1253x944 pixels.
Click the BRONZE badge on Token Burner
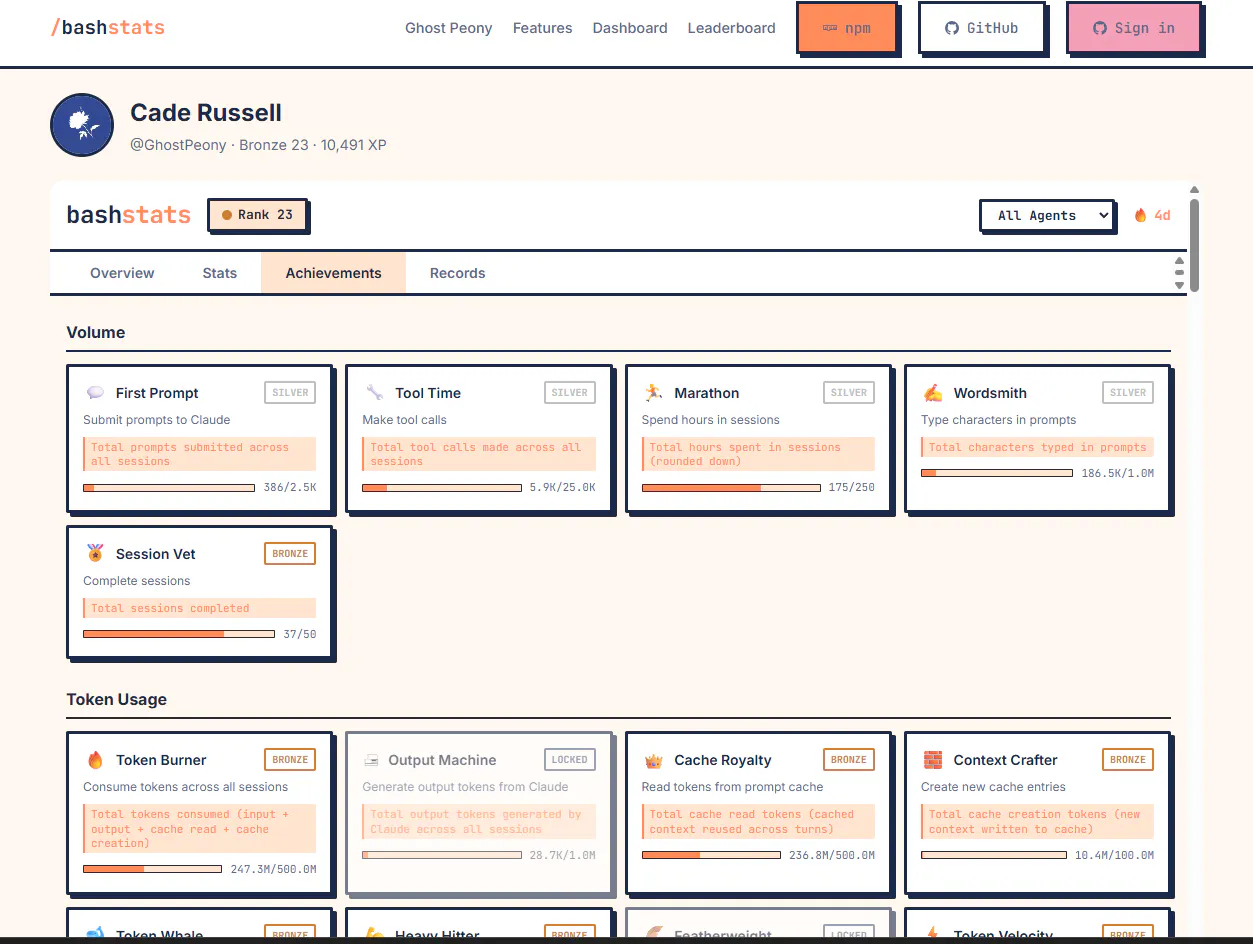click(x=290, y=760)
